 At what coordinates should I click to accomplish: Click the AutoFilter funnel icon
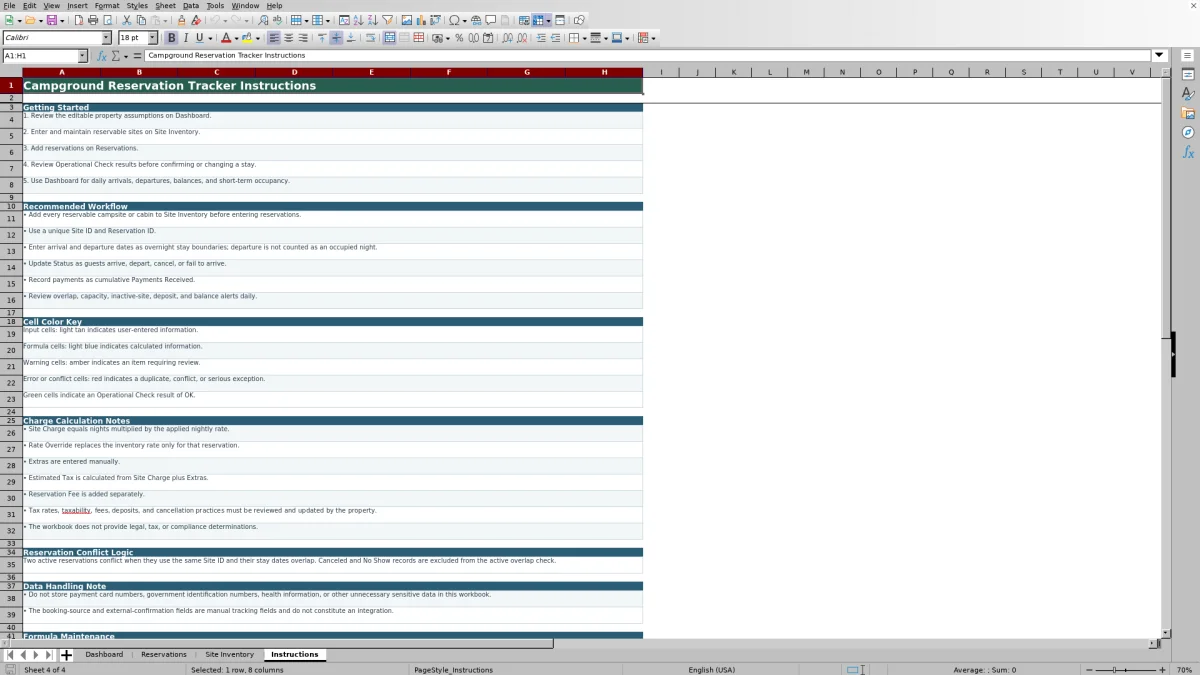(x=386, y=20)
